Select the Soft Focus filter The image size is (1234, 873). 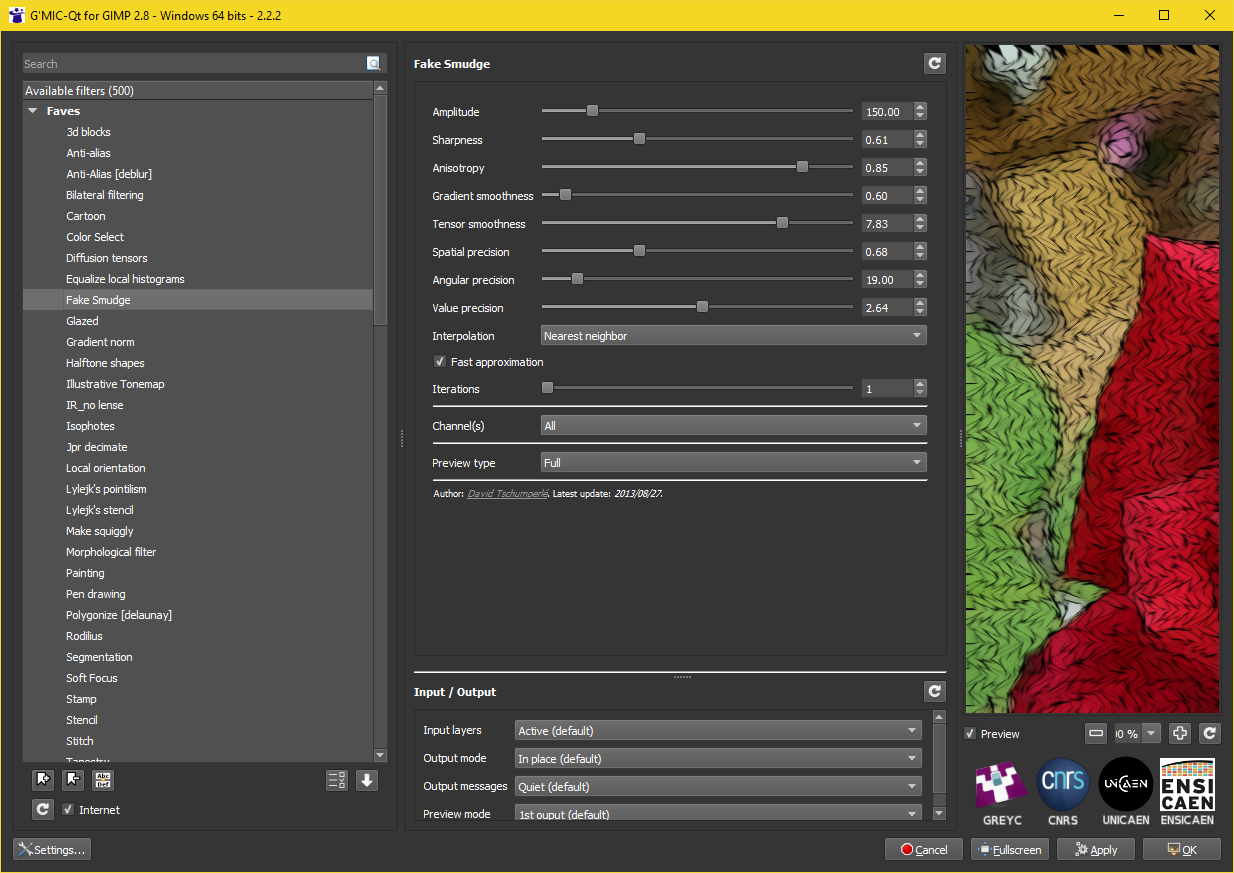pyautogui.click(x=92, y=678)
